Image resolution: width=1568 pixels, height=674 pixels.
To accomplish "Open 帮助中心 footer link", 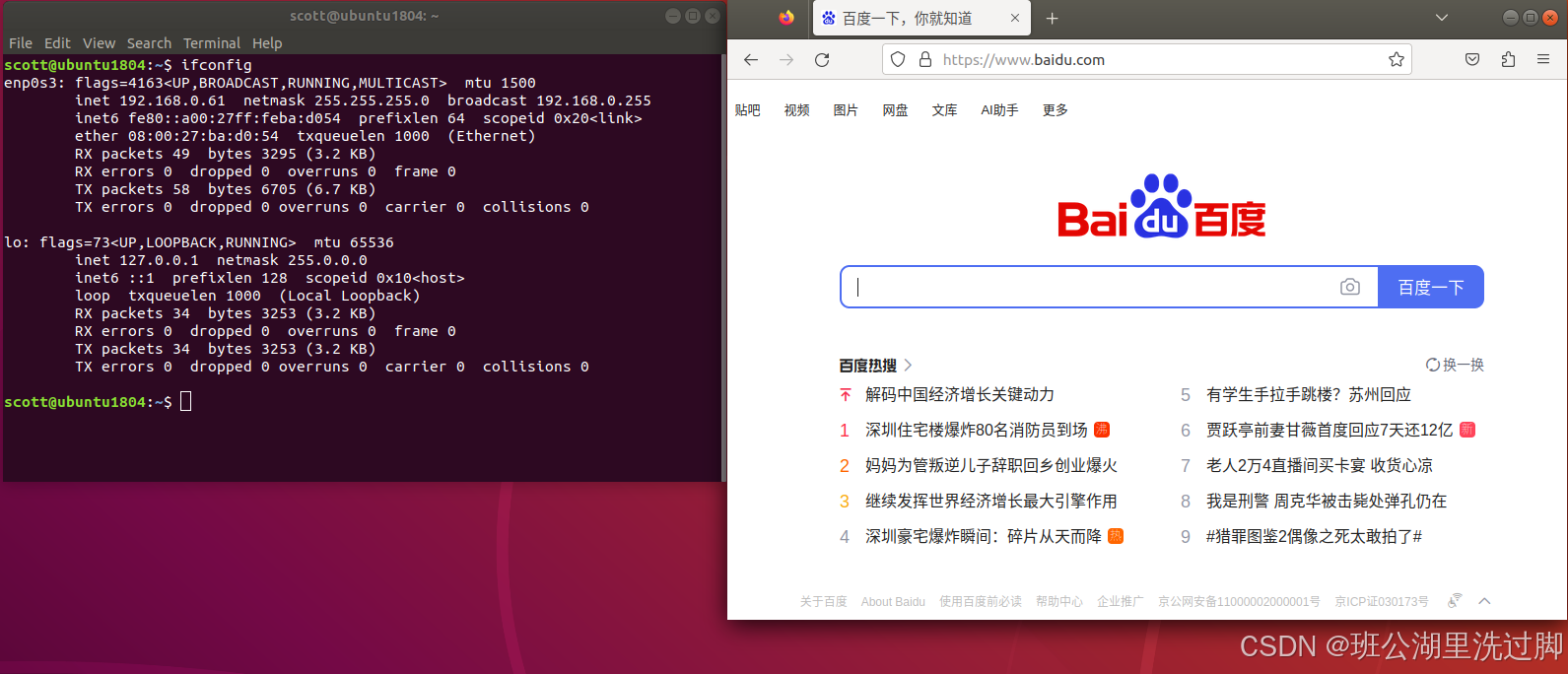I will click(1059, 601).
